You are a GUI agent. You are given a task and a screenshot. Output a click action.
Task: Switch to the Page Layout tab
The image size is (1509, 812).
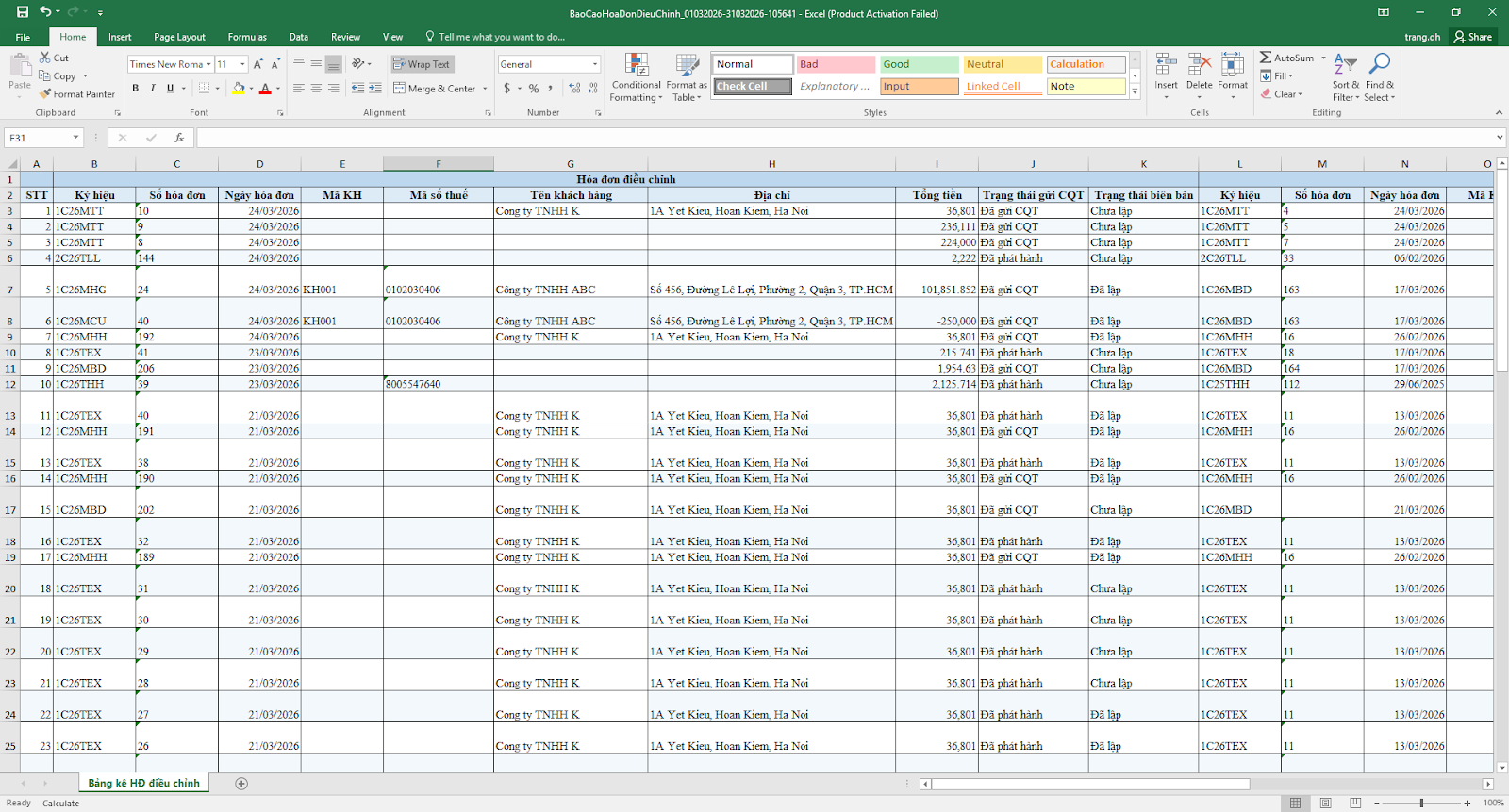[179, 37]
